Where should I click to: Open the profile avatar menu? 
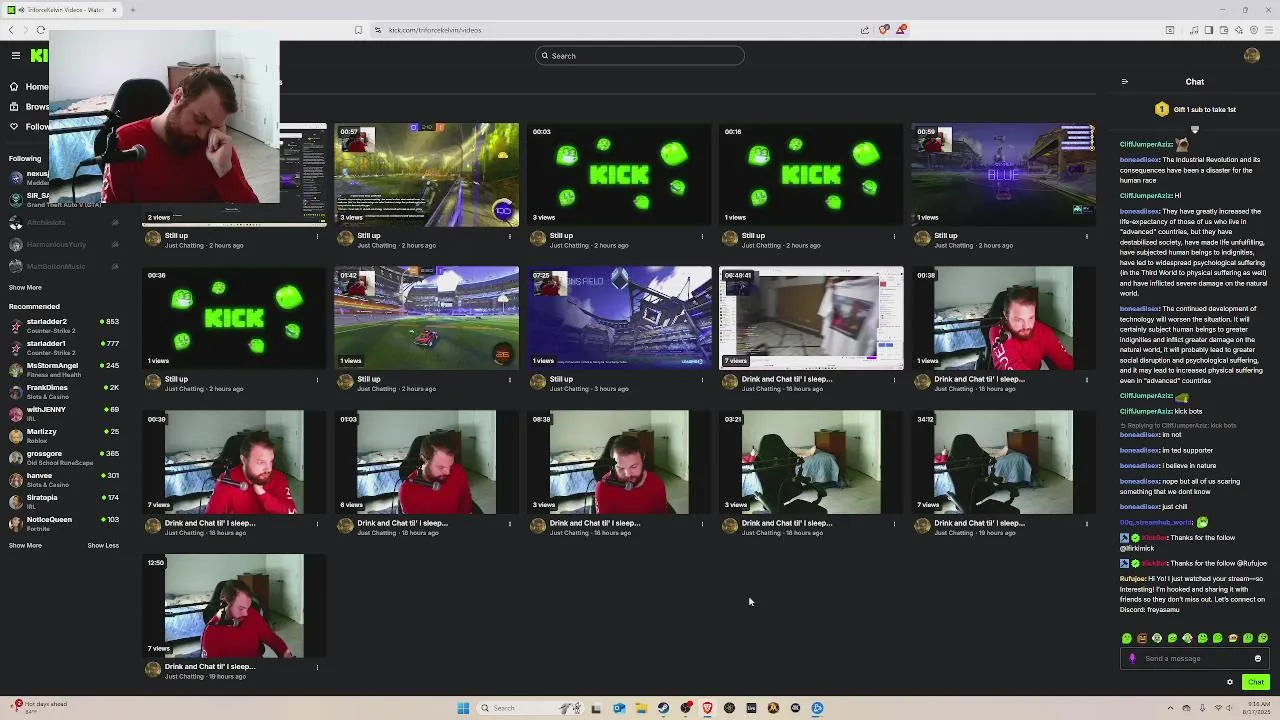[x=1252, y=56]
